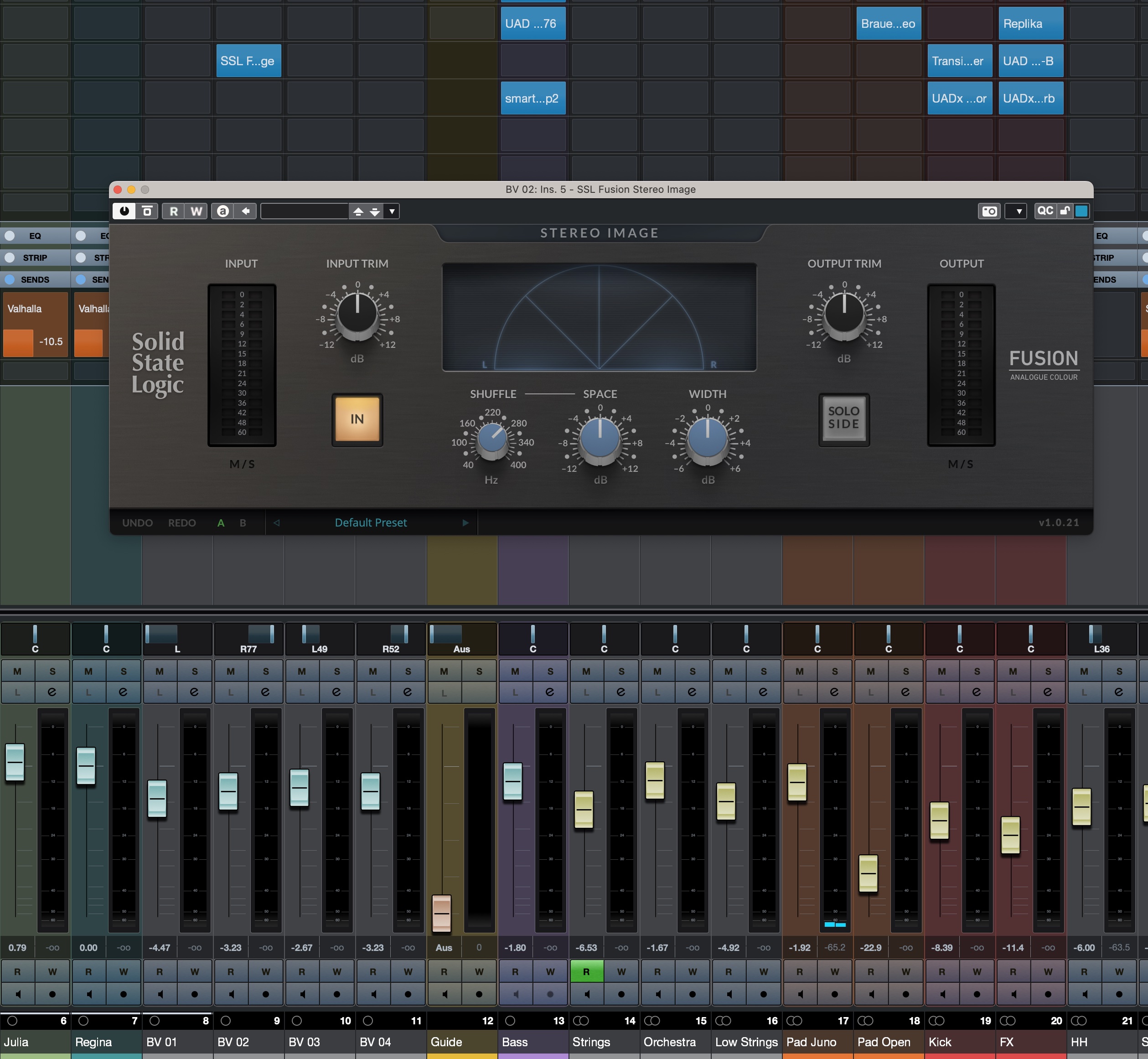
Task: Open the UADx ...or insert slot
Action: 959,98
